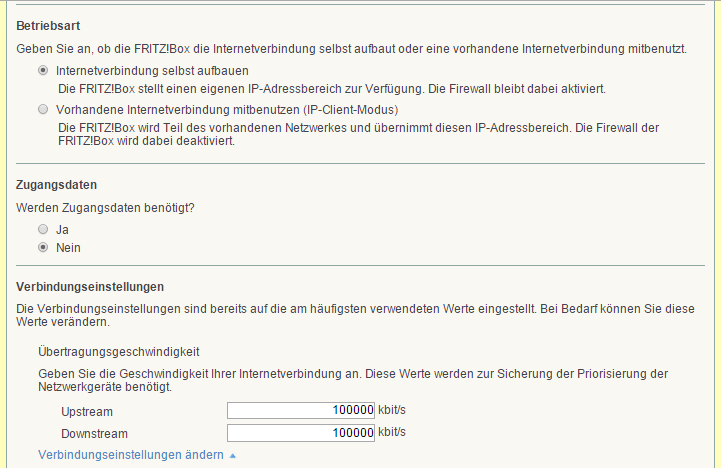The width and height of the screenshot is (721, 468).
Task: Focus the Downstream speed input field
Action: 300,432
